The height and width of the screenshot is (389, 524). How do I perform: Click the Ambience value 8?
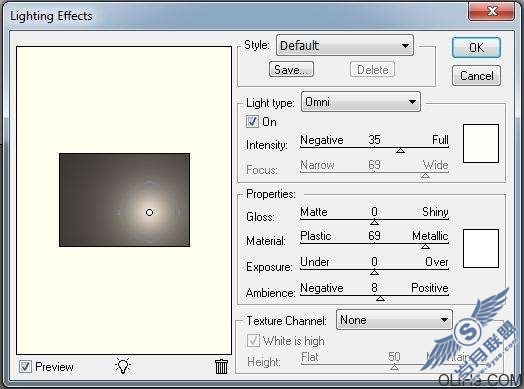point(374,287)
